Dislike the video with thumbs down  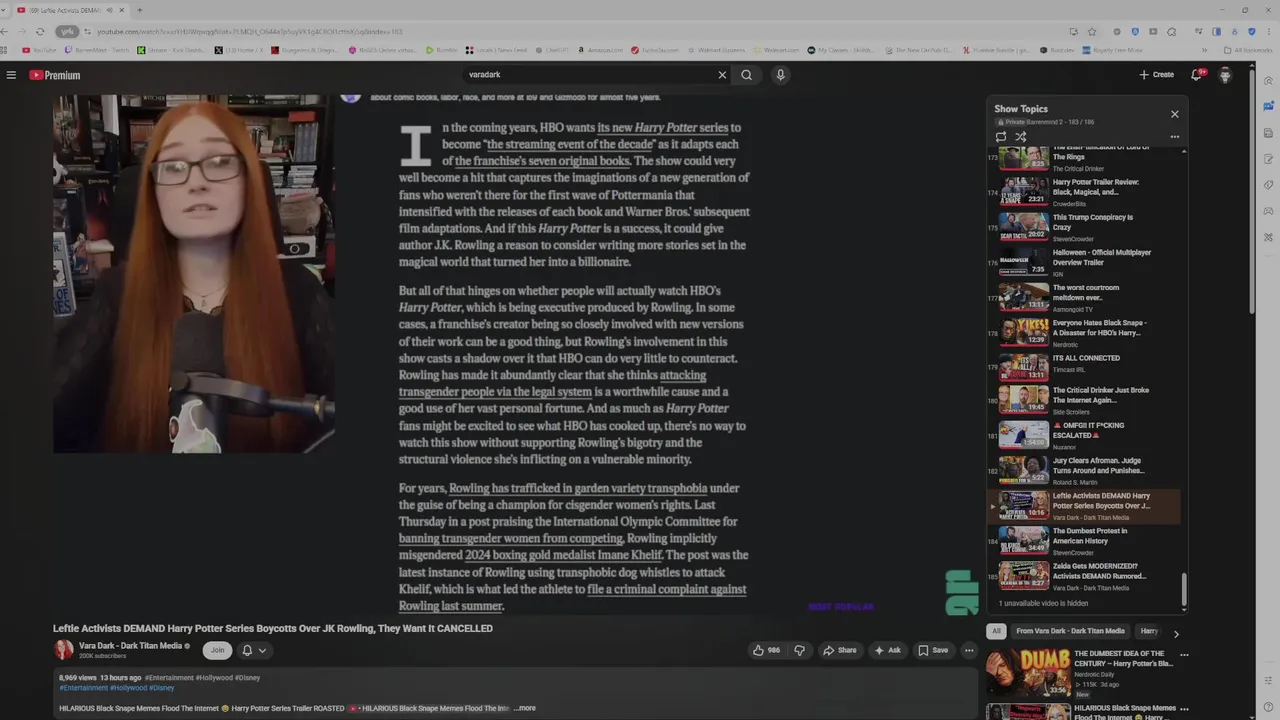(x=799, y=650)
